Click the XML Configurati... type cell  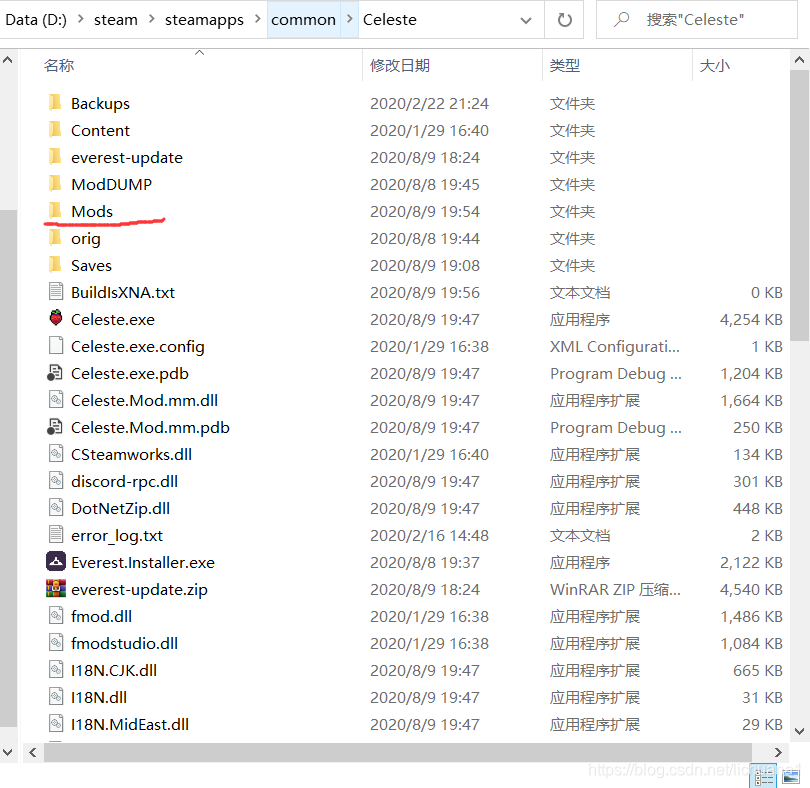[615, 346]
